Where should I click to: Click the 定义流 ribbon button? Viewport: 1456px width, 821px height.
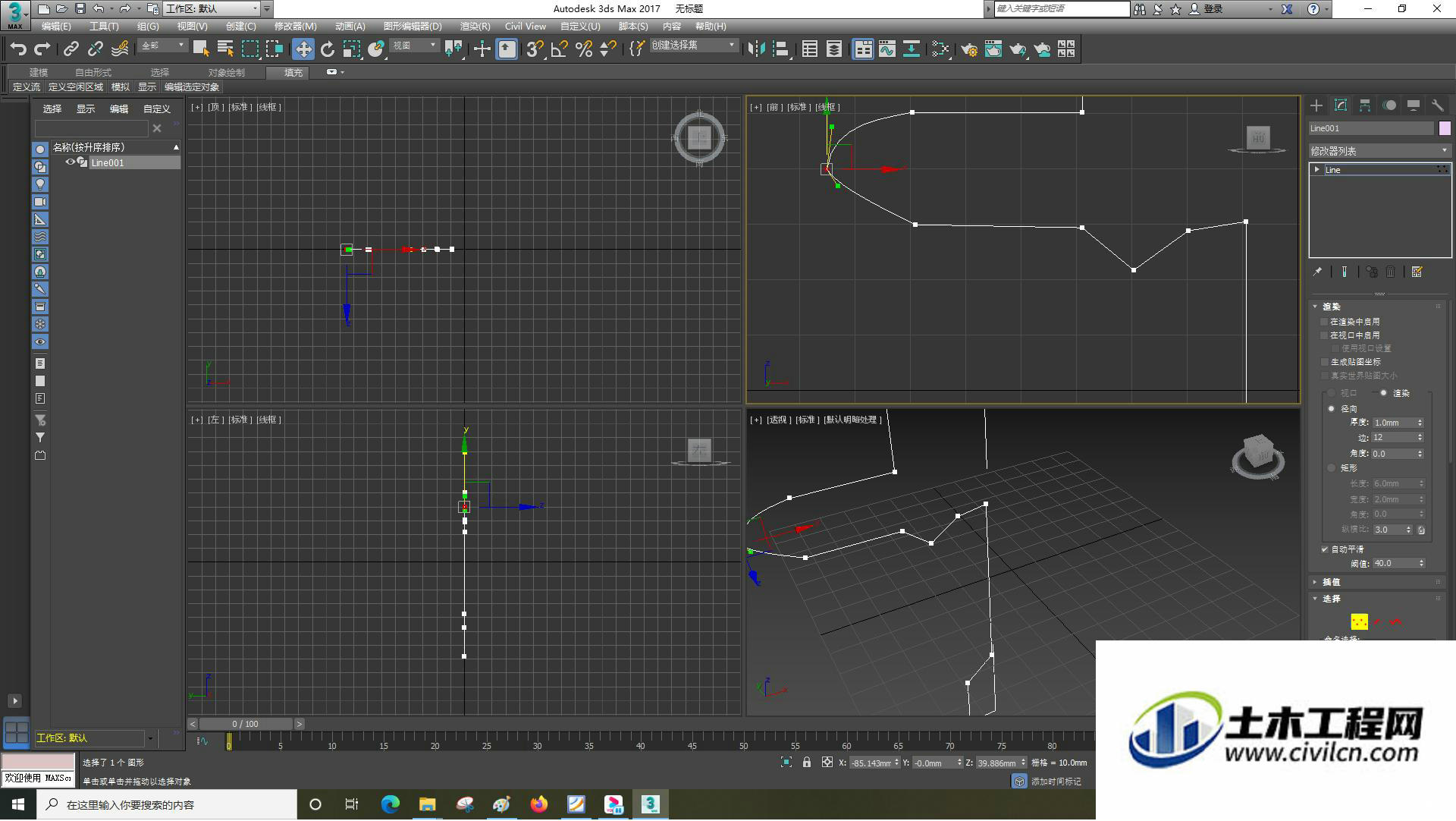(27, 87)
